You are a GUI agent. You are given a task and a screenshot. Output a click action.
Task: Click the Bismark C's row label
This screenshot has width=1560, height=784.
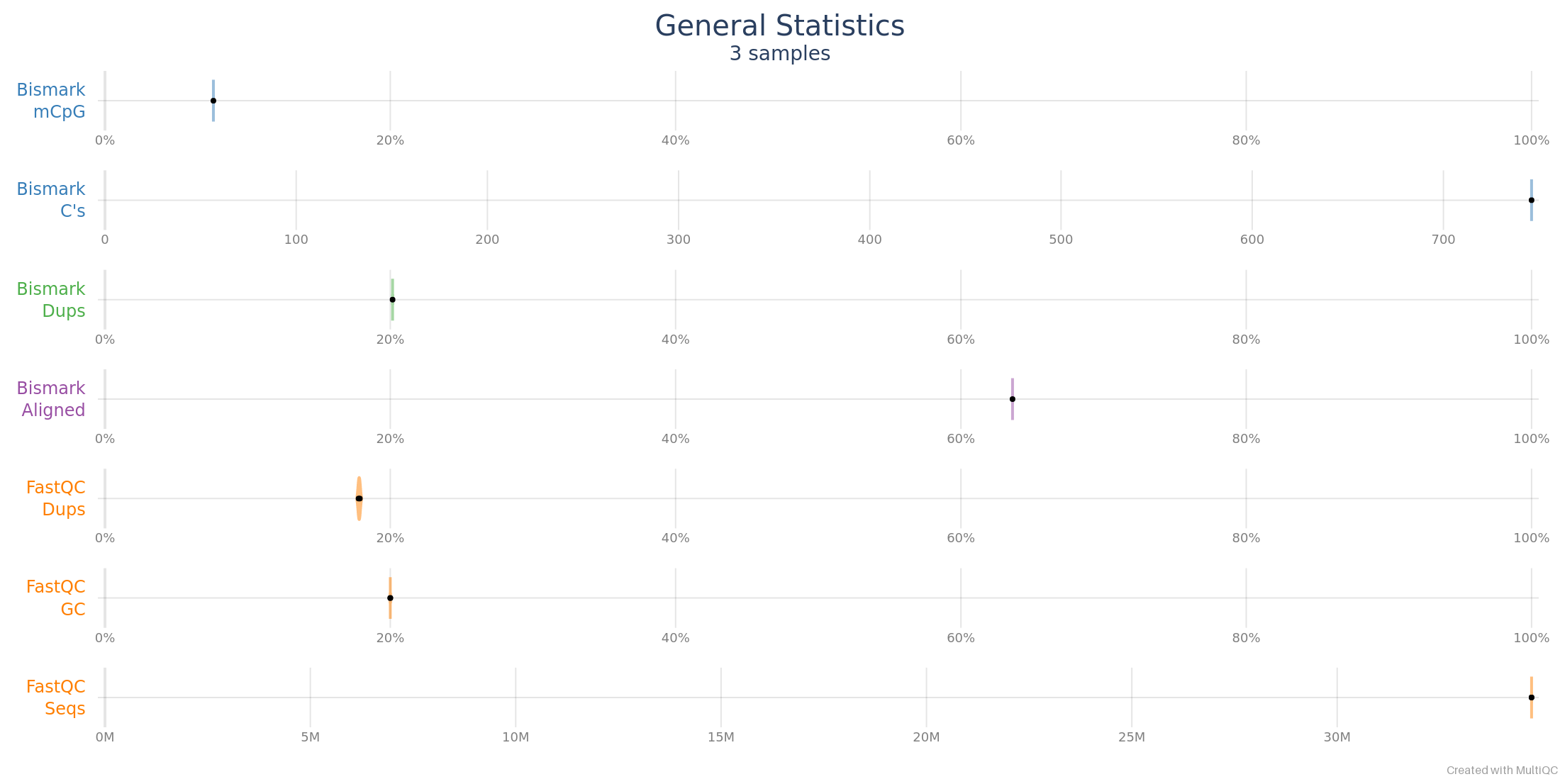coord(51,200)
